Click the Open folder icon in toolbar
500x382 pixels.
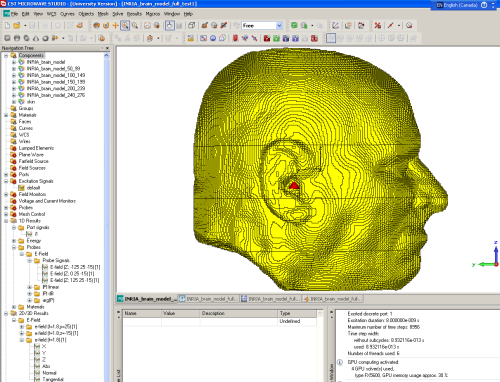[16, 25]
